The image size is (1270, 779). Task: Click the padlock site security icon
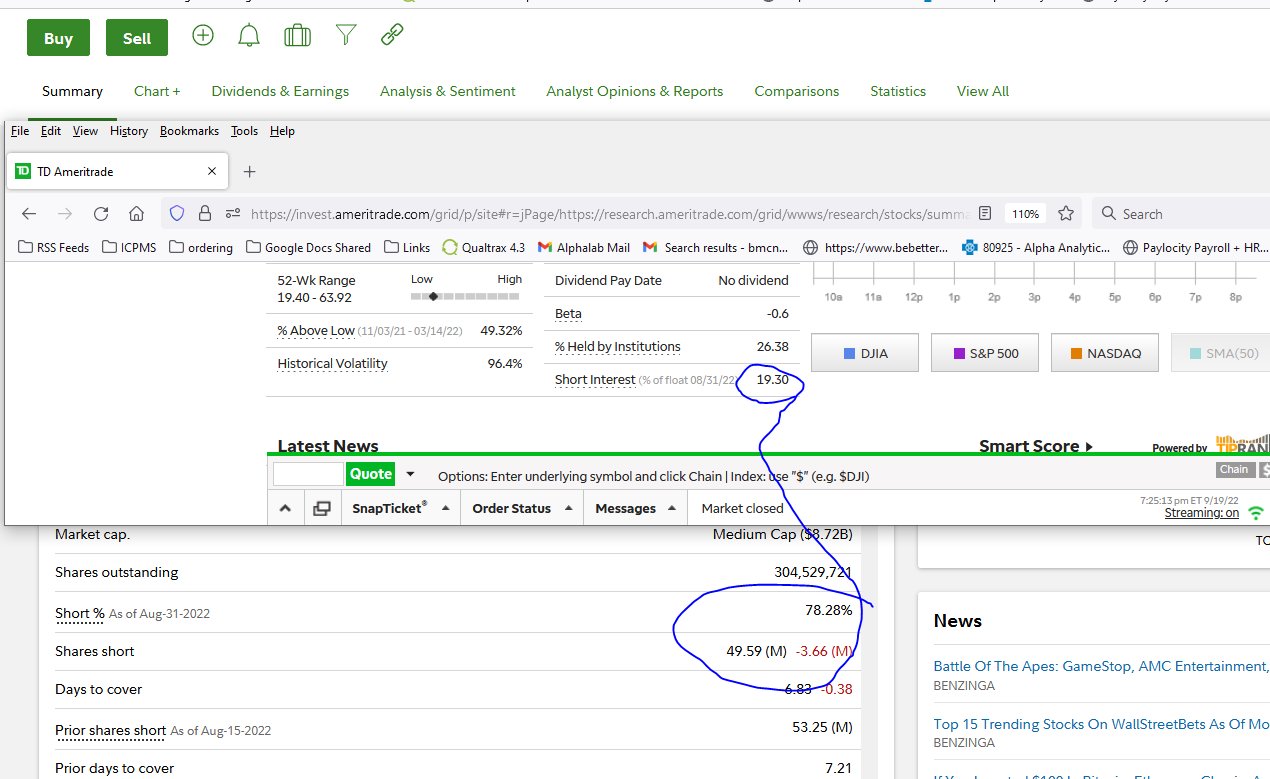point(205,213)
